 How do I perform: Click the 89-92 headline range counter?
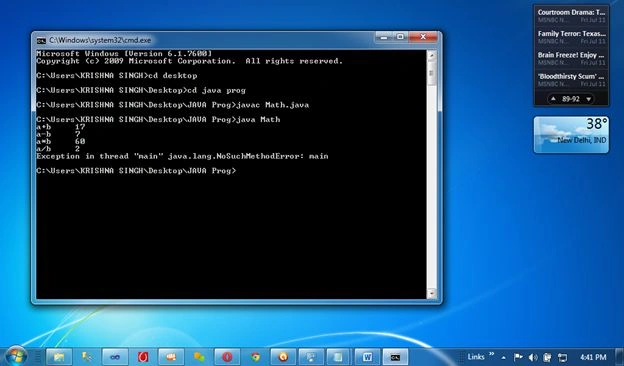[x=571, y=99]
